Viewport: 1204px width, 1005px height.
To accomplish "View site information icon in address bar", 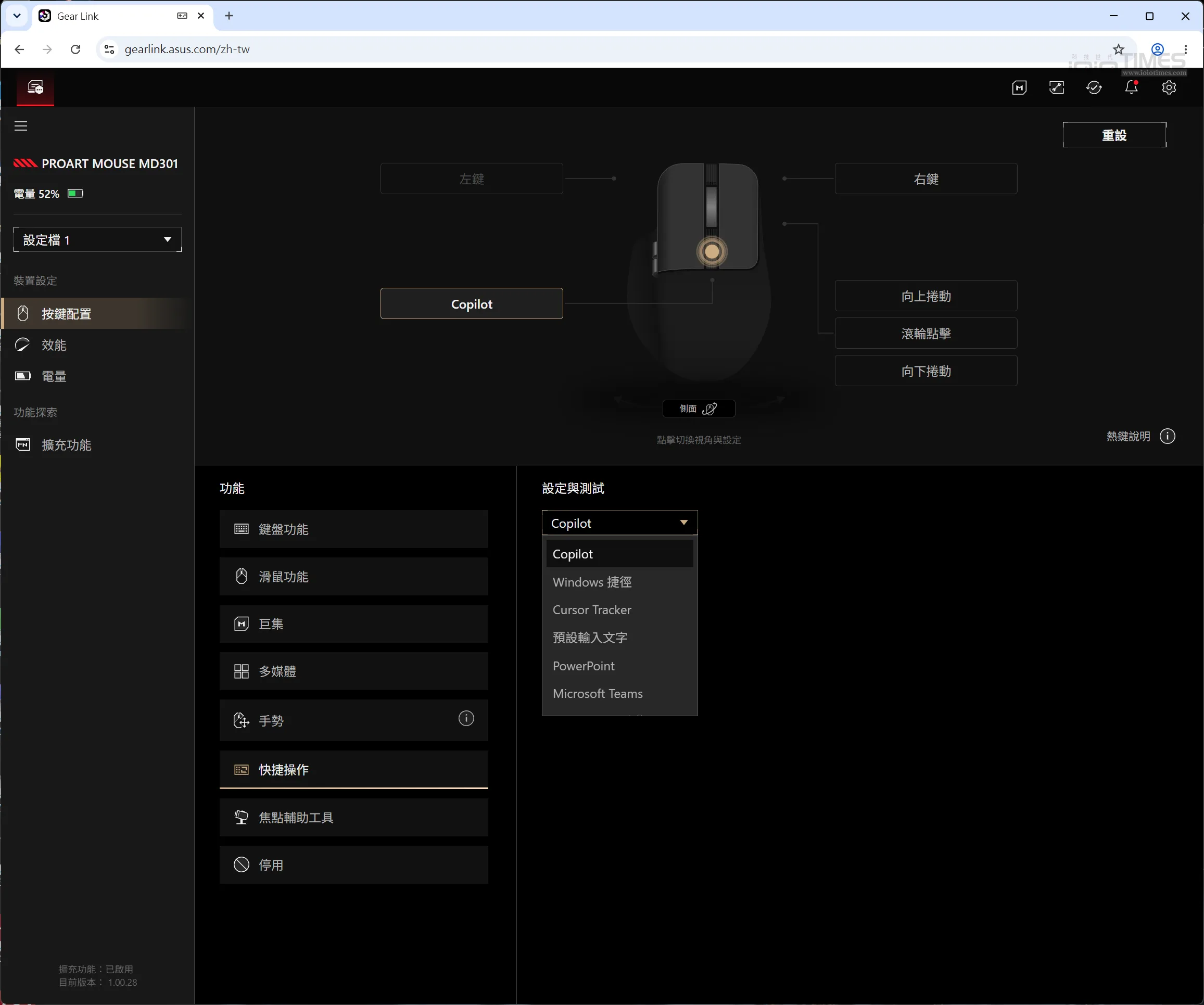I will coord(109,49).
